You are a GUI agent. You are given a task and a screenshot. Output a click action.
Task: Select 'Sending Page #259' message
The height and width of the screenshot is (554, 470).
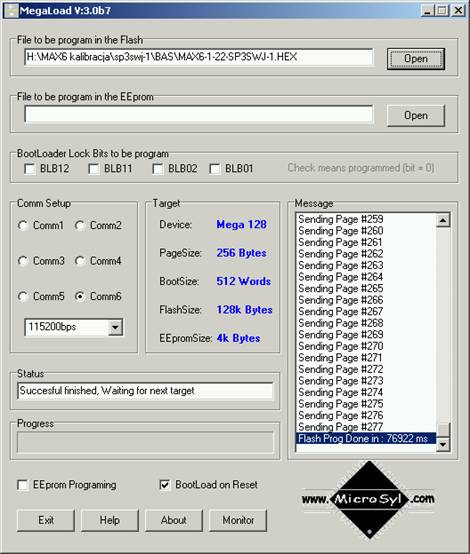[x=366, y=219]
